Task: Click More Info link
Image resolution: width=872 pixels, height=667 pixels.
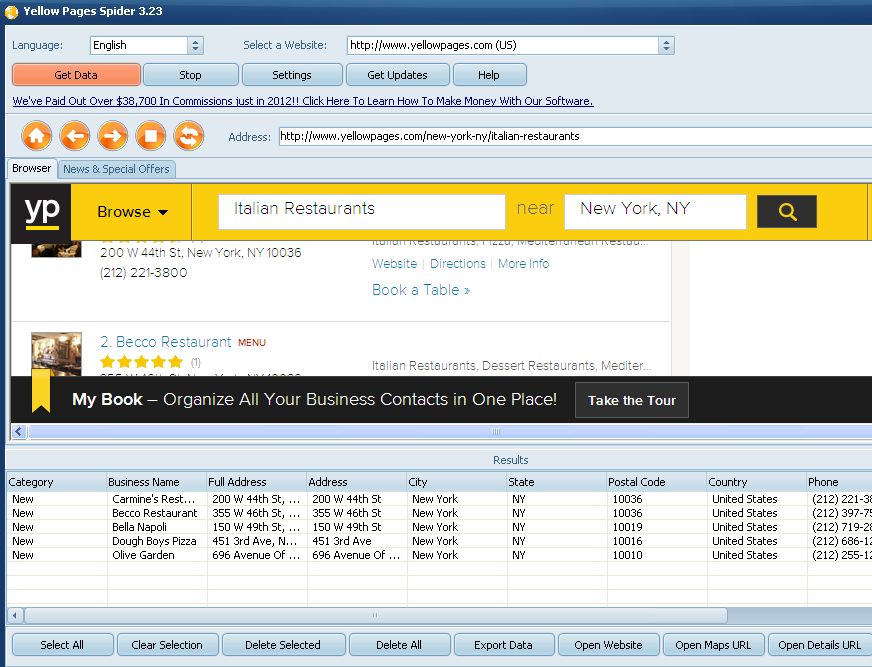Action: pyautogui.click(x=523, y=264)
